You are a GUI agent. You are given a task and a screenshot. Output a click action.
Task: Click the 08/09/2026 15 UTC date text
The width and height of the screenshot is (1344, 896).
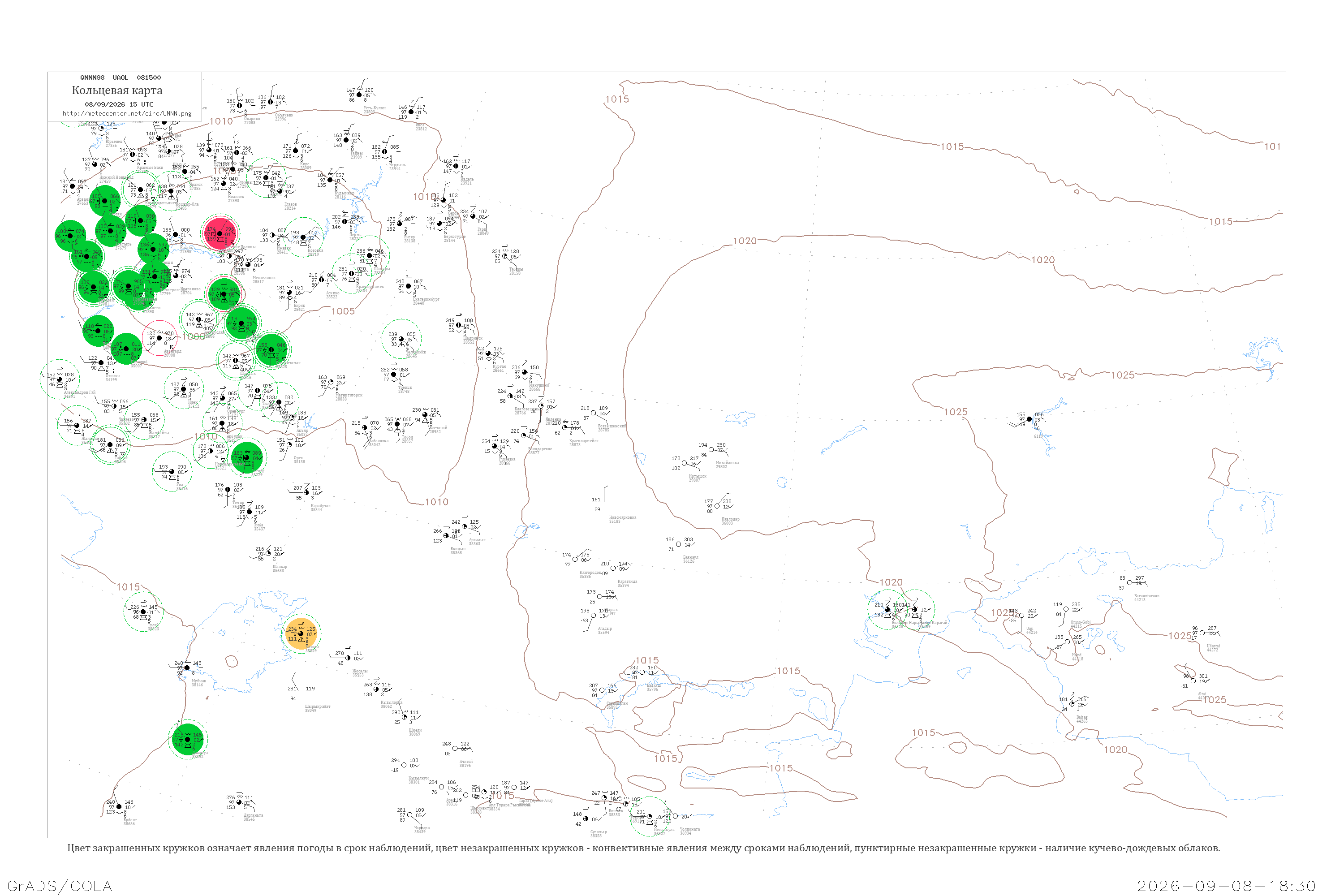click(x=119, y=104)
